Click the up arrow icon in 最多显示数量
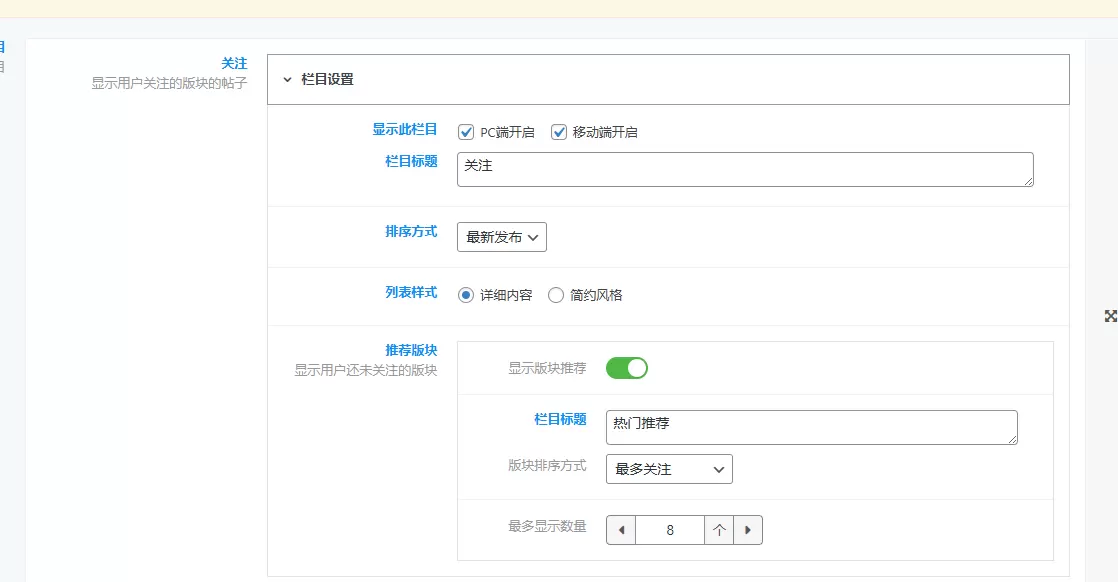Viewport: 1118px width, 582px height. click(719, 530)
